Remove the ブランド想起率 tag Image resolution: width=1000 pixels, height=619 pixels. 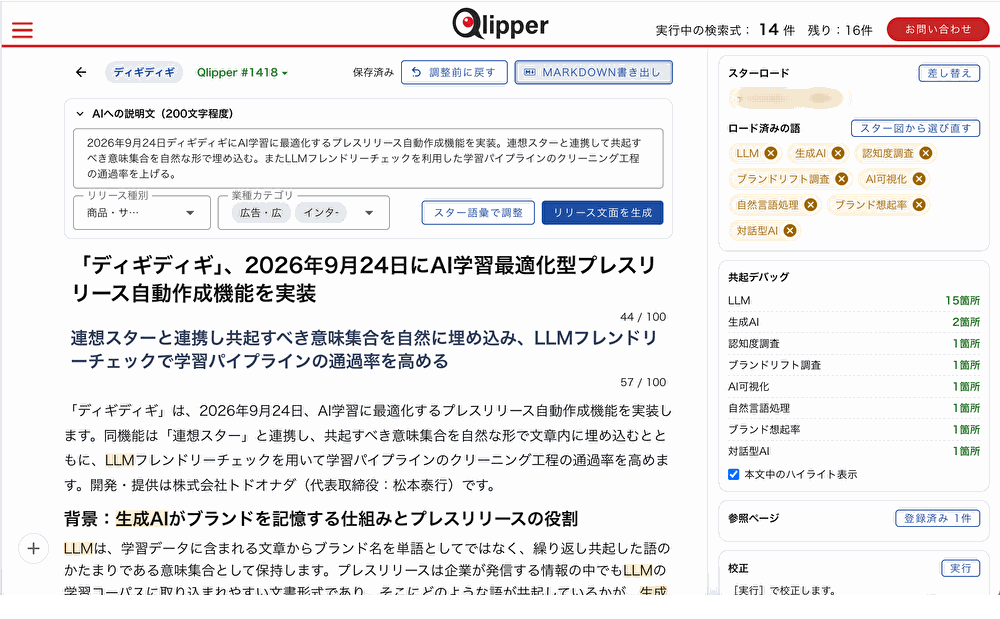918,205
